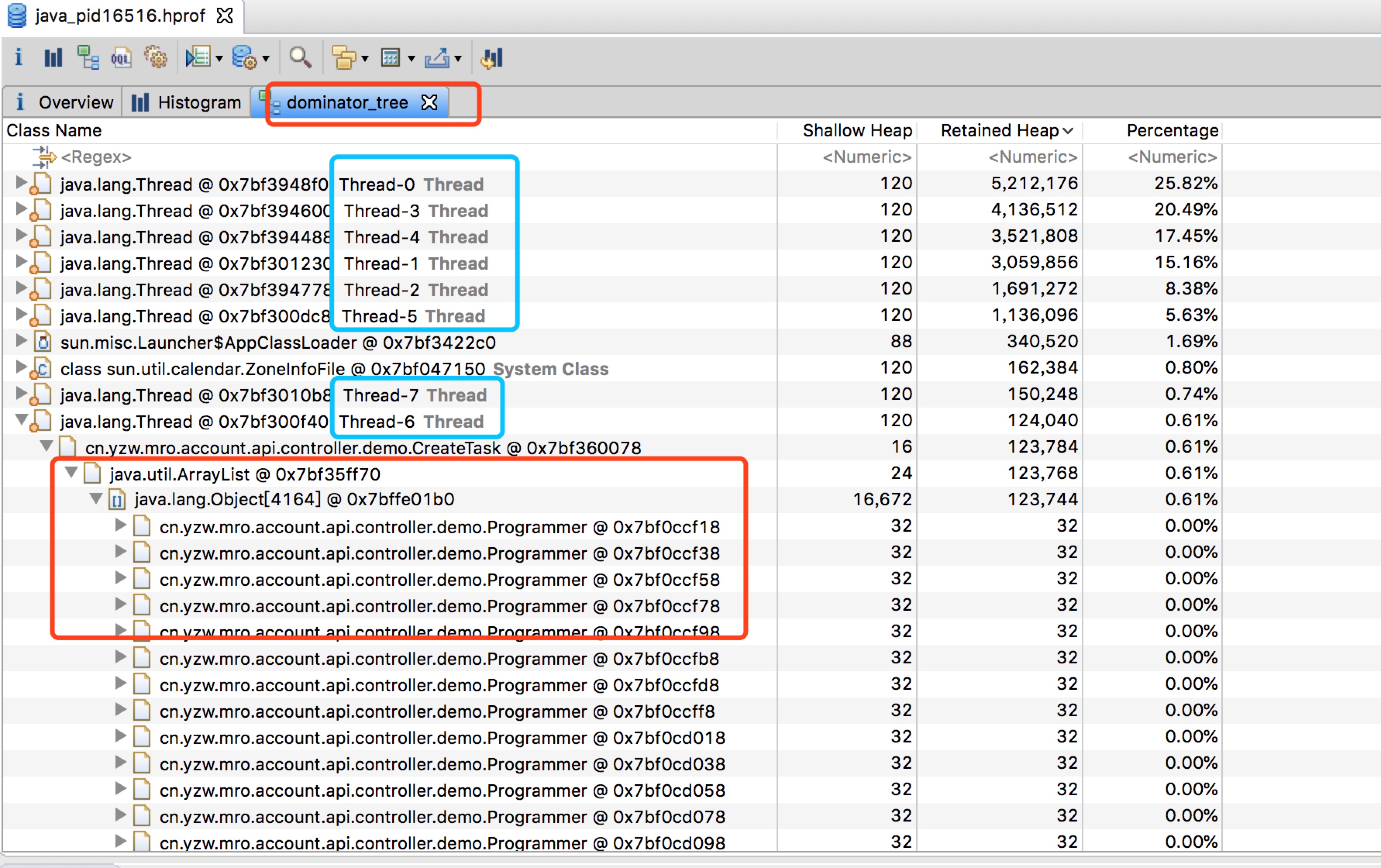Click the export results icon
The height and width of the screenshot is (868, 1381).
pyautogui.click(x=437, y=58)
